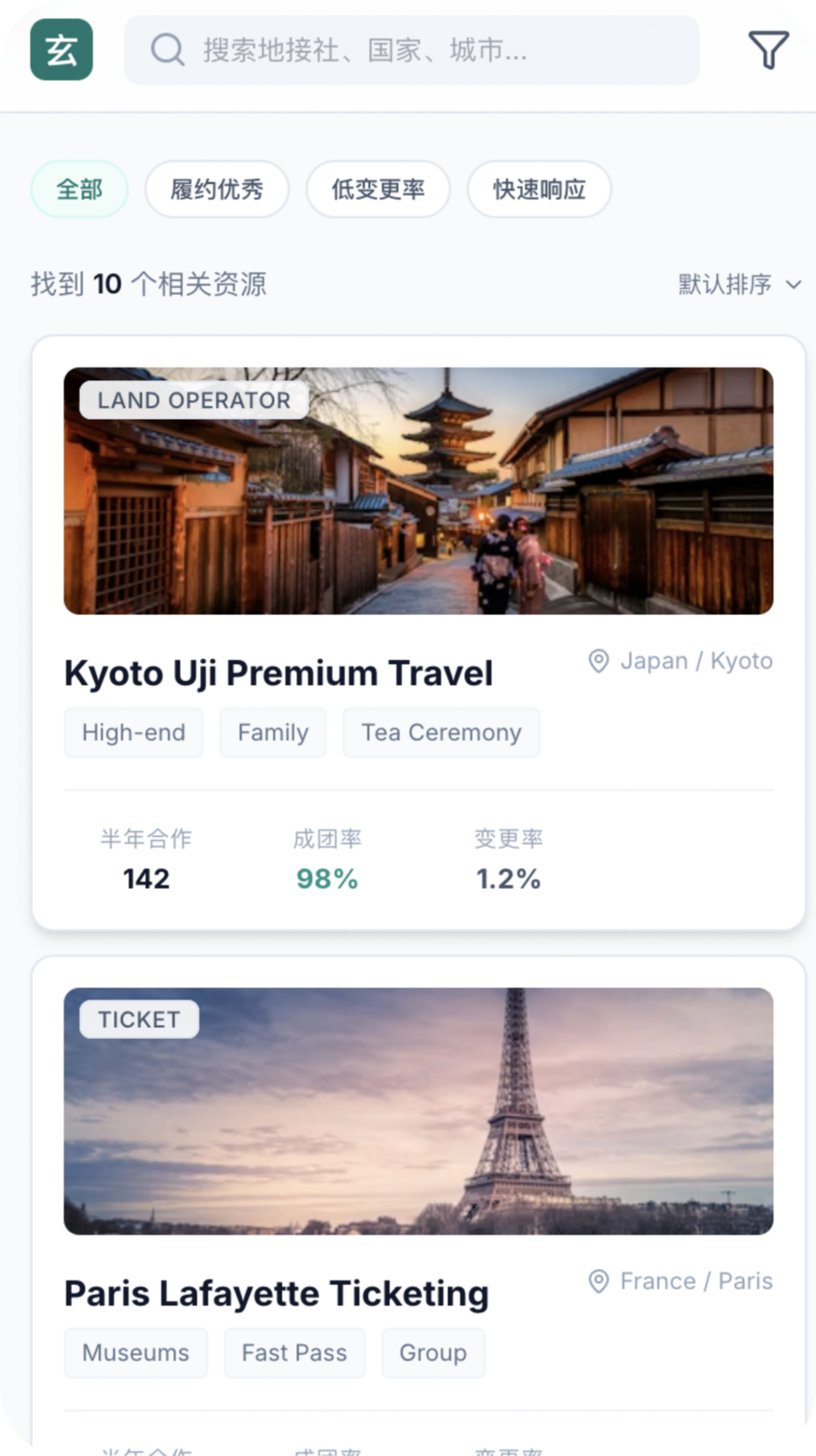This screenshot has width=816, height=1456.
Task: Toggle the 履约优秀 filter chip
Action: pos(217,189)
